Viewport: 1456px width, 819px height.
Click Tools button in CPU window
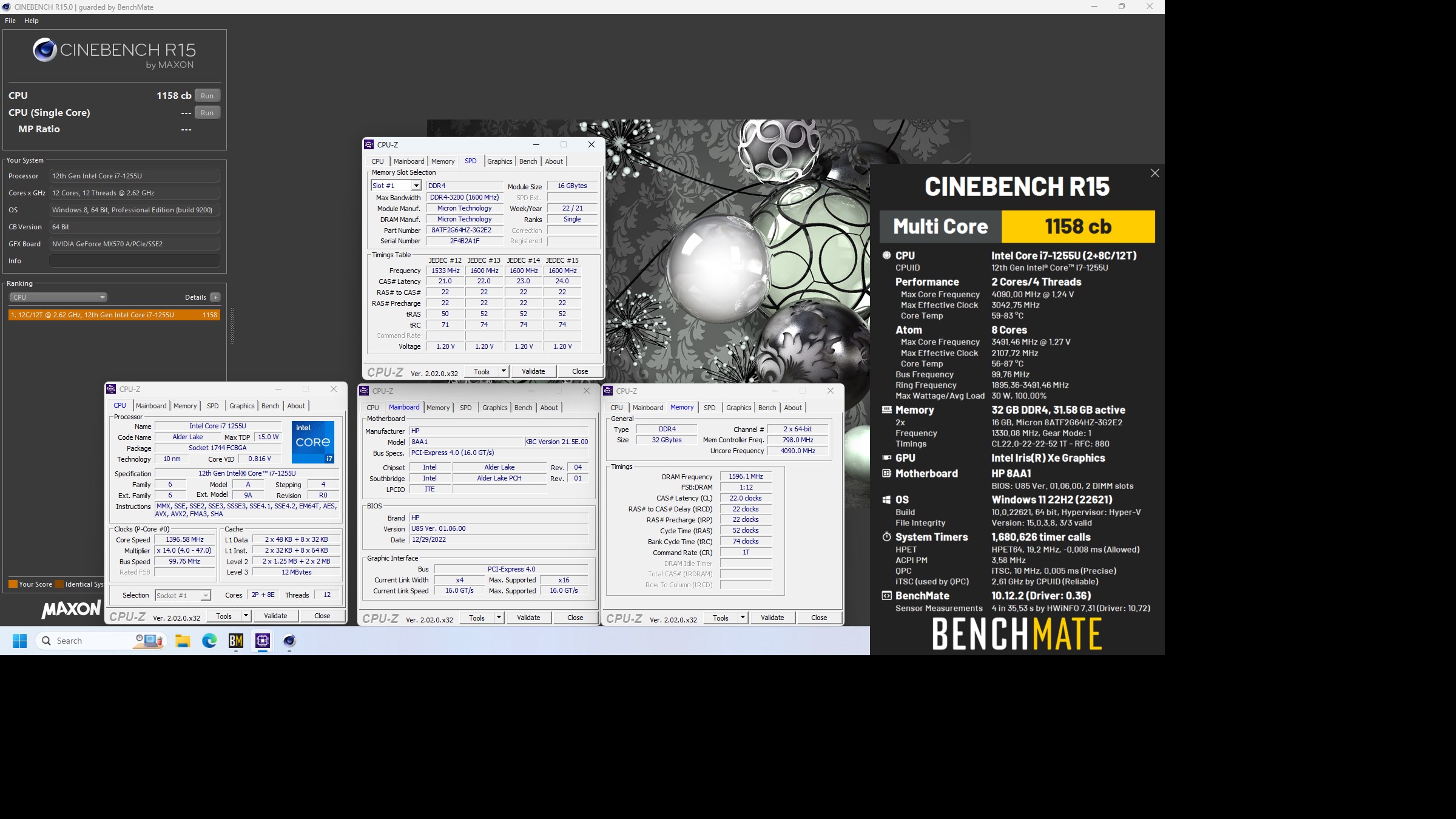[224, 616]
